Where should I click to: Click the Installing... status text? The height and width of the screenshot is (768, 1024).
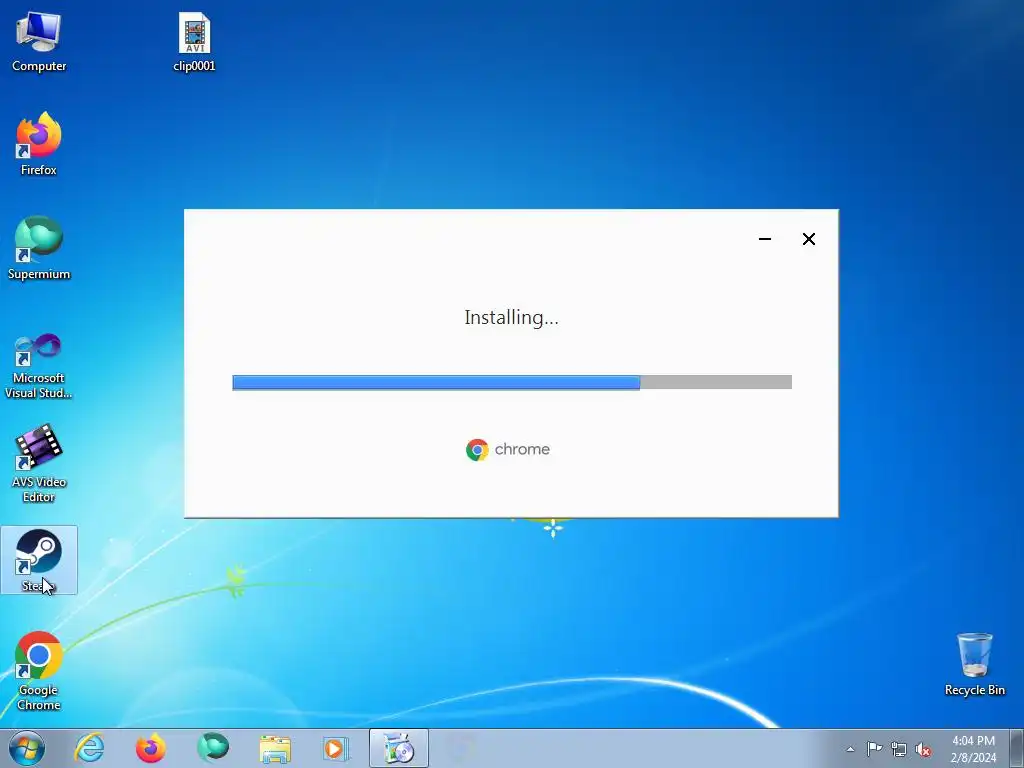511,317
